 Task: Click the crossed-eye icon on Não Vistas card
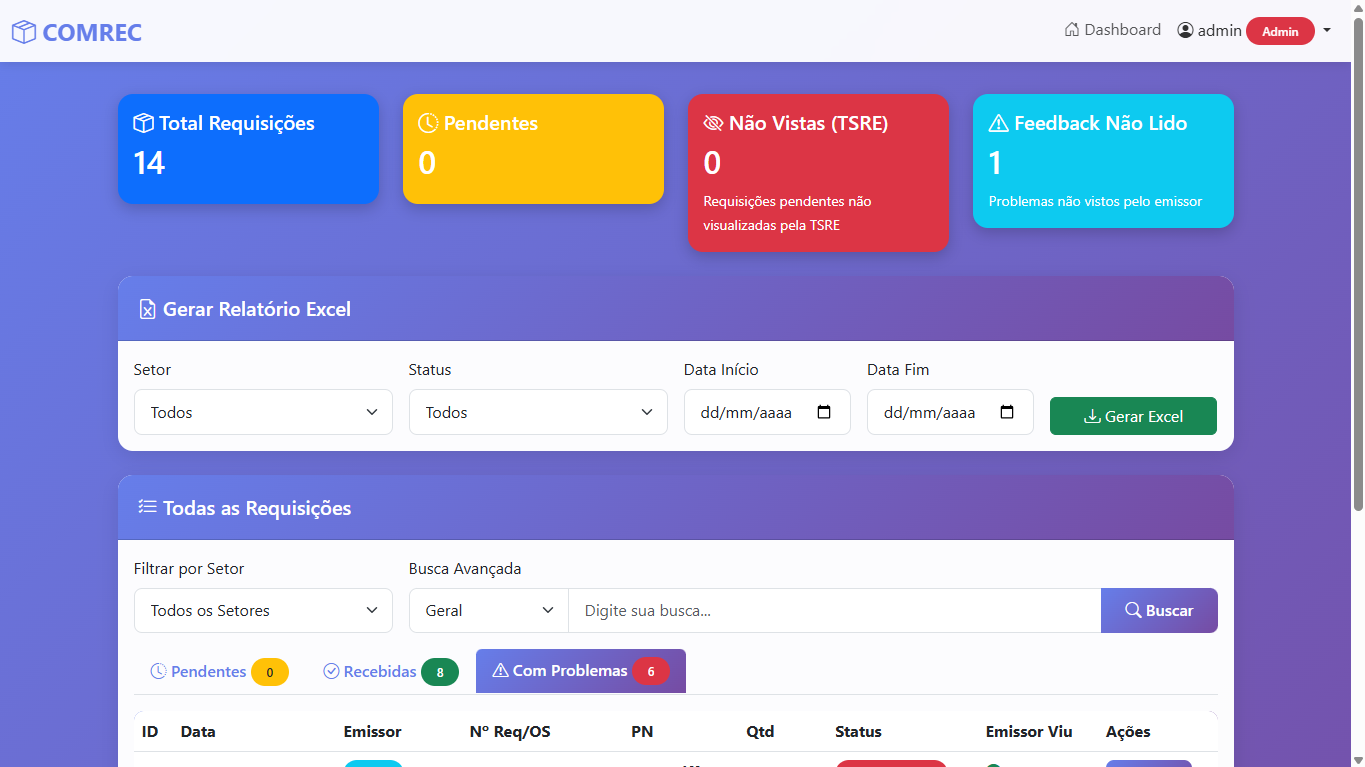712,122
